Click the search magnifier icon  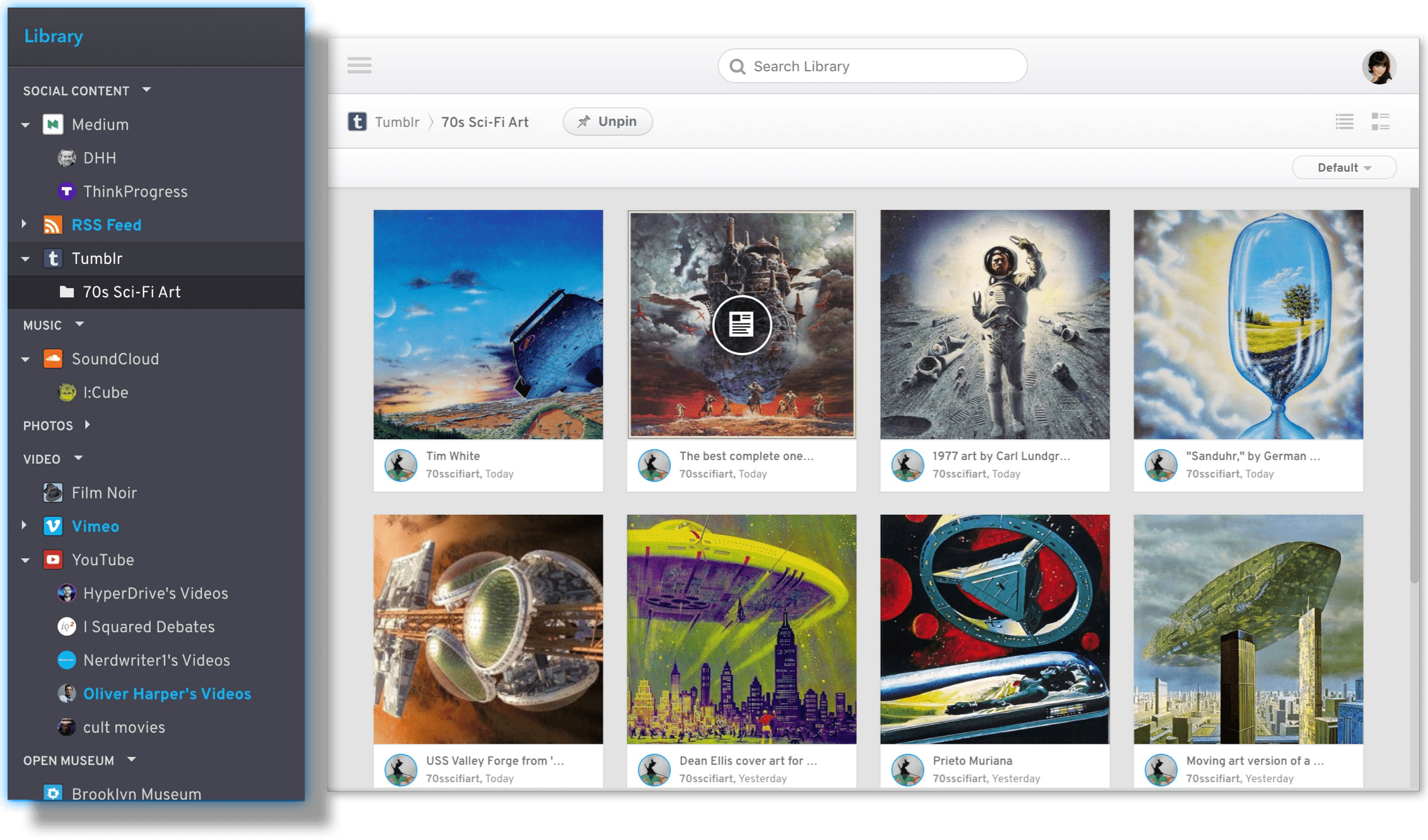[737, 66]
